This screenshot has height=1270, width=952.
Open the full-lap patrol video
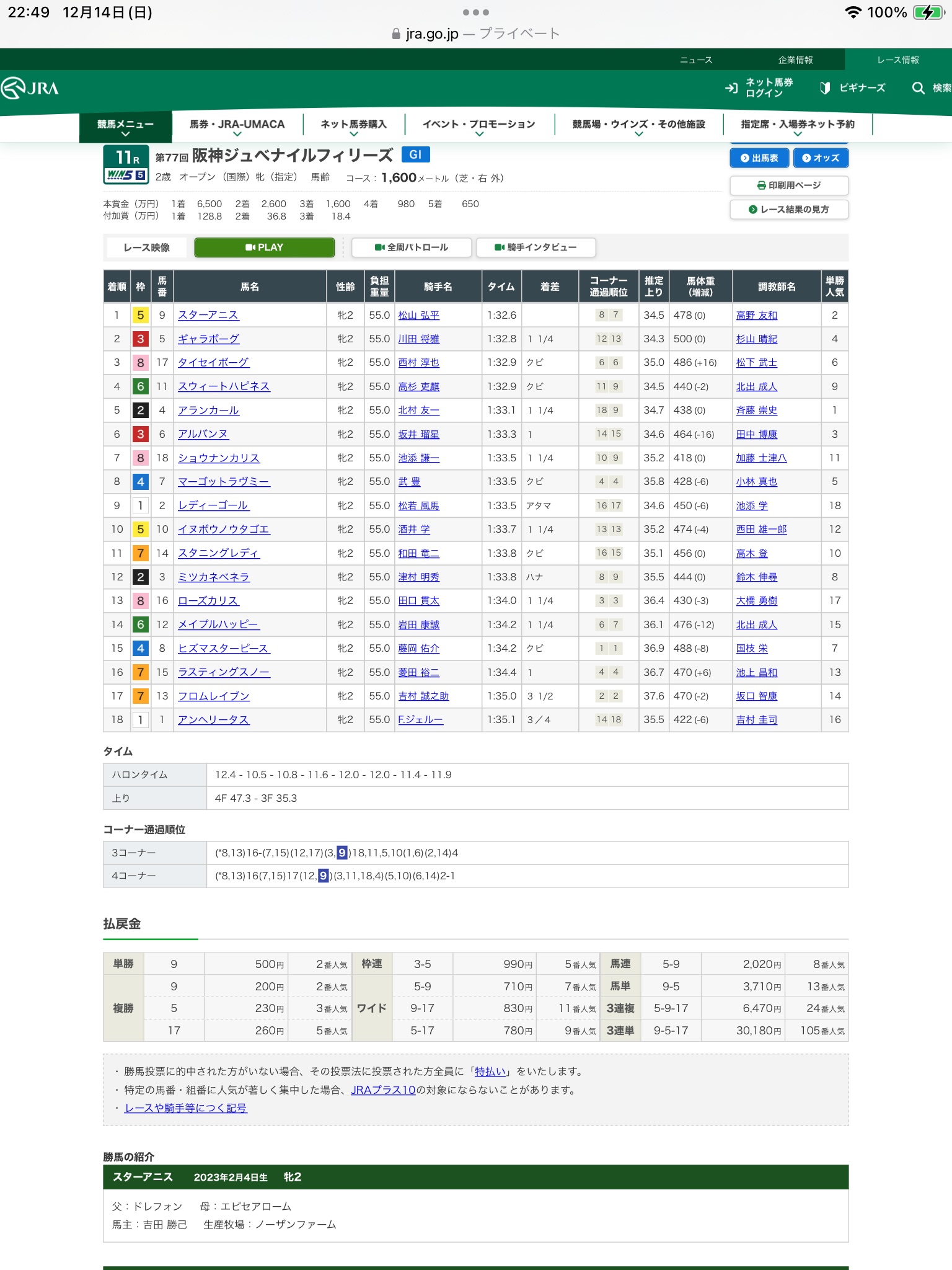(411, 247)
